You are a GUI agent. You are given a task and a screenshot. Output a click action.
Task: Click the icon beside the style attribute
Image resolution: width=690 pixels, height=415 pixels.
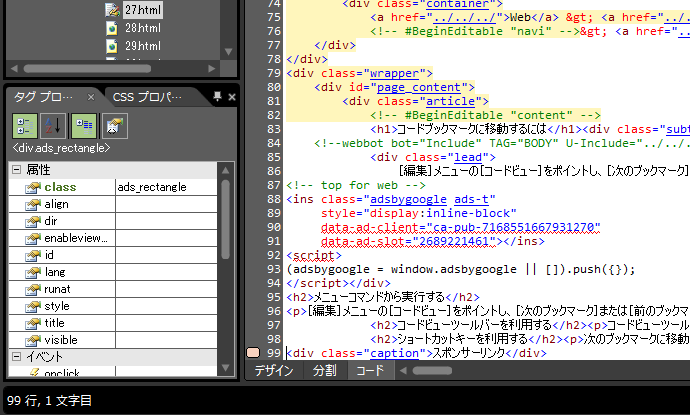[33, 306]
